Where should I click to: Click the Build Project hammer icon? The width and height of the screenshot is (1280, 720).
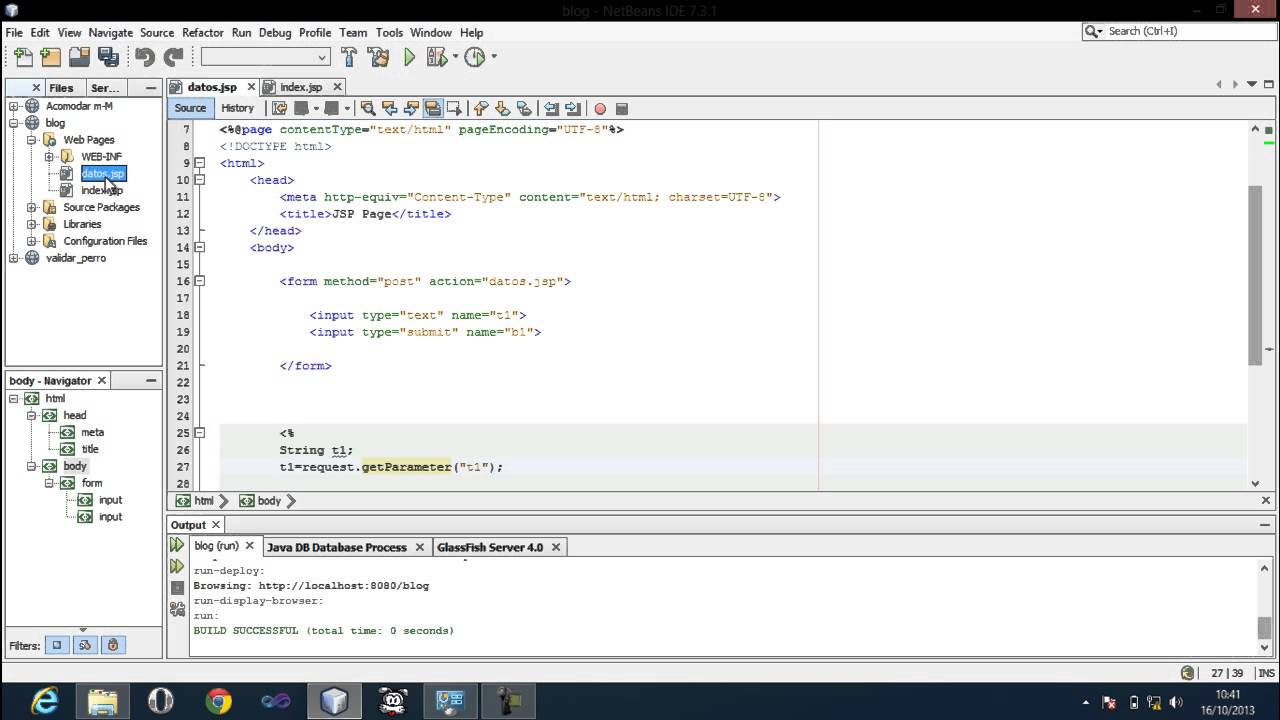[349, 58]
